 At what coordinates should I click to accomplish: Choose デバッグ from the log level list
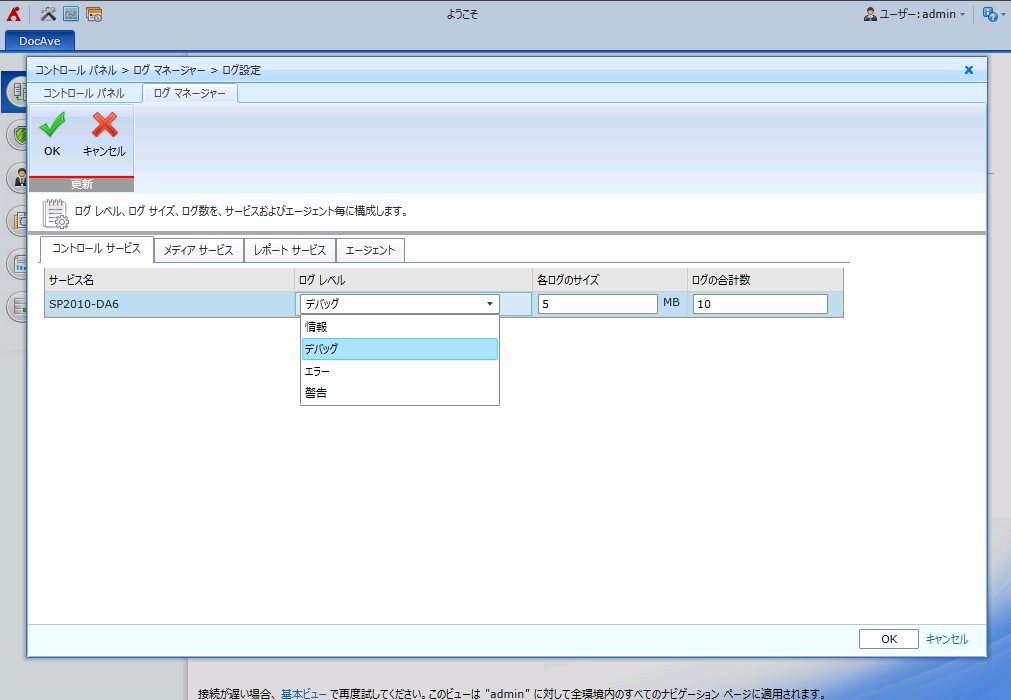coord(400,349)
